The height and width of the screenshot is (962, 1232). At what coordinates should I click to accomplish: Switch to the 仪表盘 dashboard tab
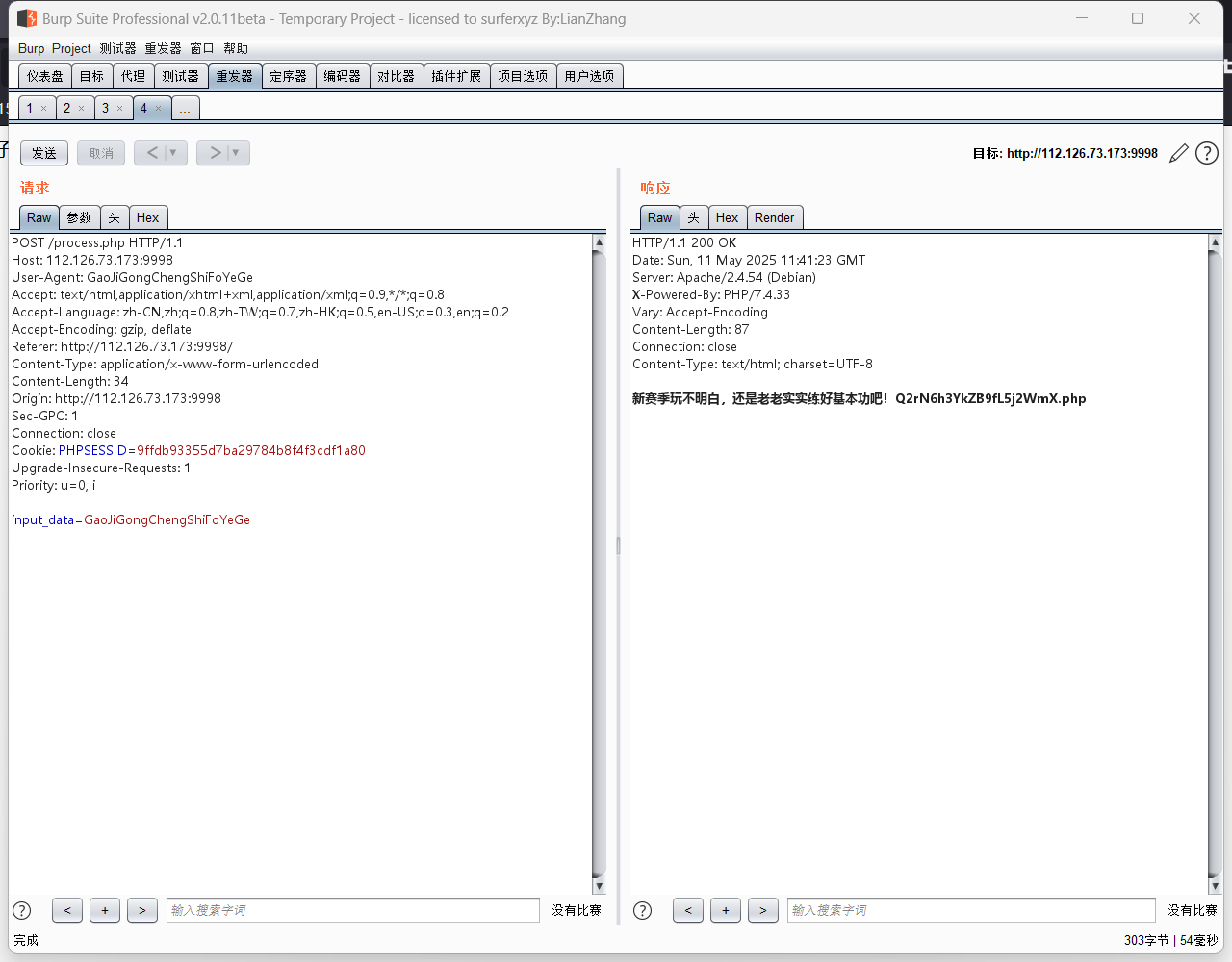[x=45, y=76]
